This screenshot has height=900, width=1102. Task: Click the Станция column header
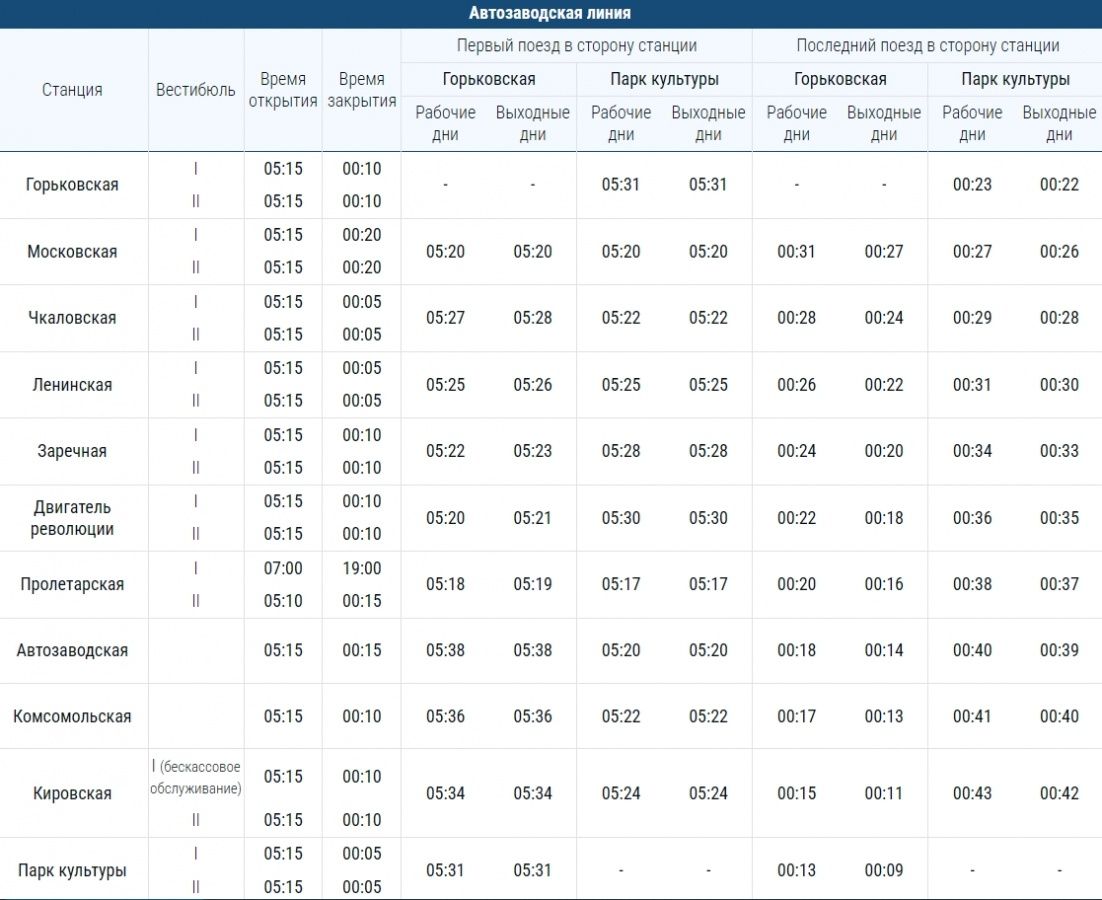72,90
